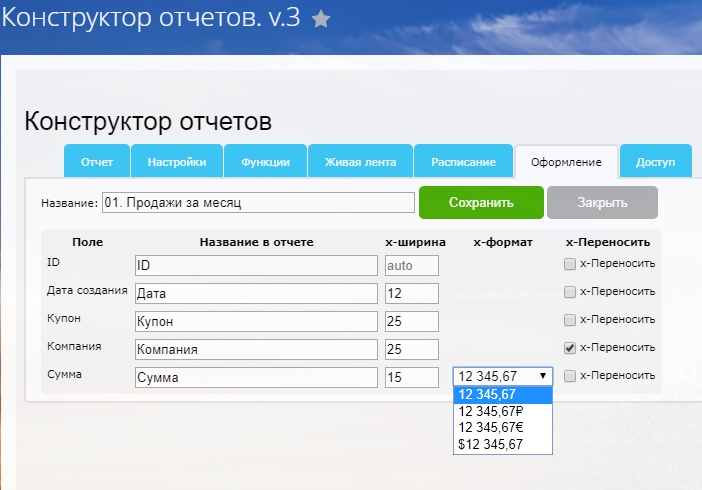Image resolution: width=702 pixels, height=490 pixels.
Task: Click the gray Закрыть button
Action: point(602,202)
